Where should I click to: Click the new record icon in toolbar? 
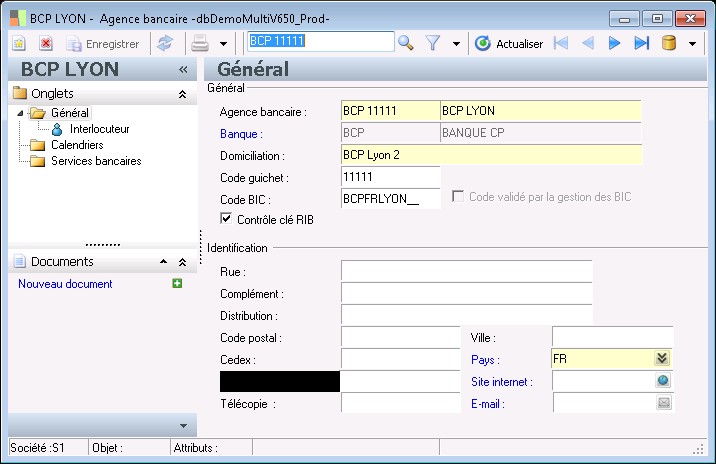[19, 44]
